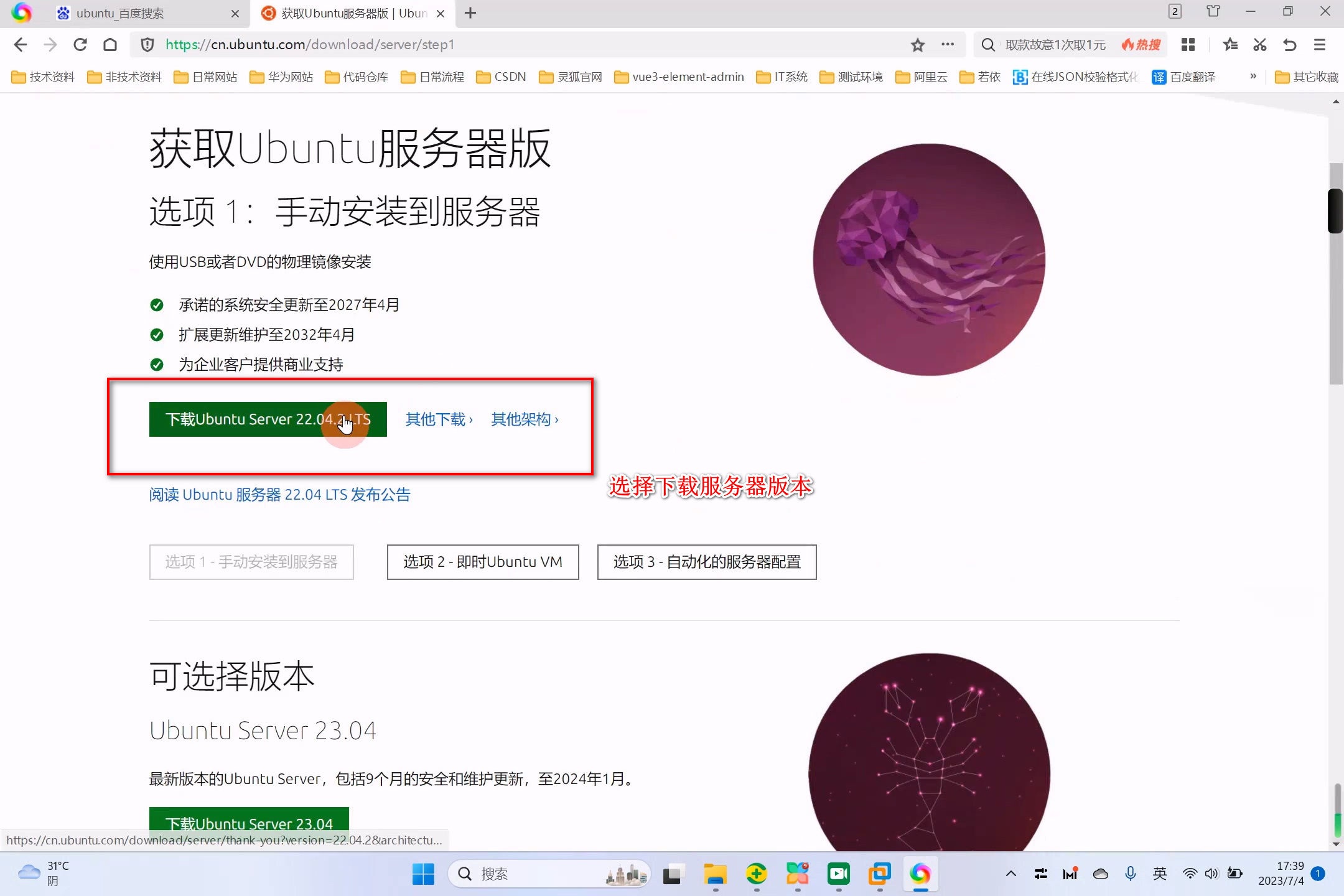
Task: Select 选项 2 - 即时Ubuntu VM tab
Action: point(483,562)
